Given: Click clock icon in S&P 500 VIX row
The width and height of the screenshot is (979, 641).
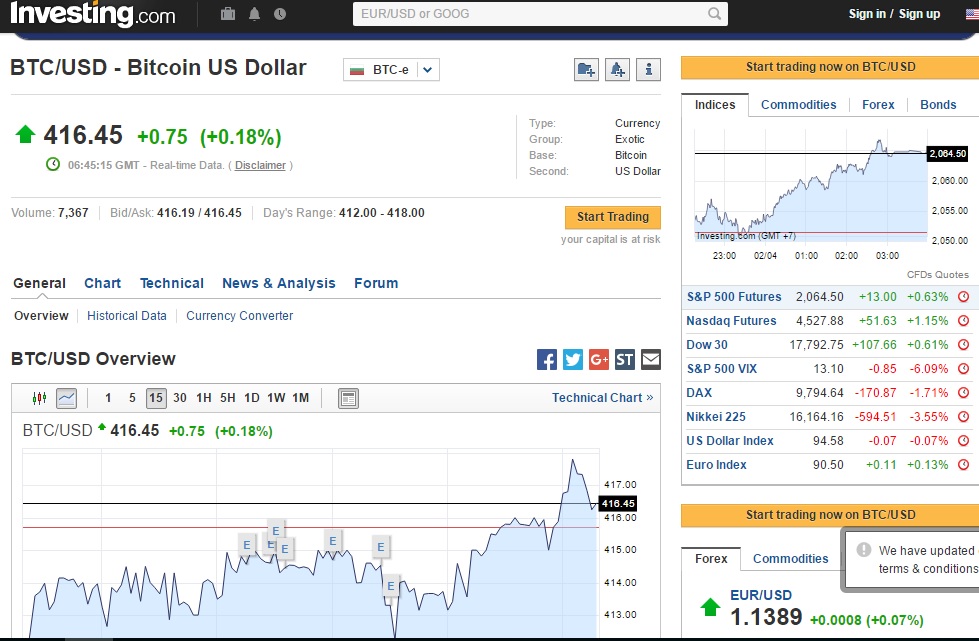Looking at the screenshot, I should [963, 369].
